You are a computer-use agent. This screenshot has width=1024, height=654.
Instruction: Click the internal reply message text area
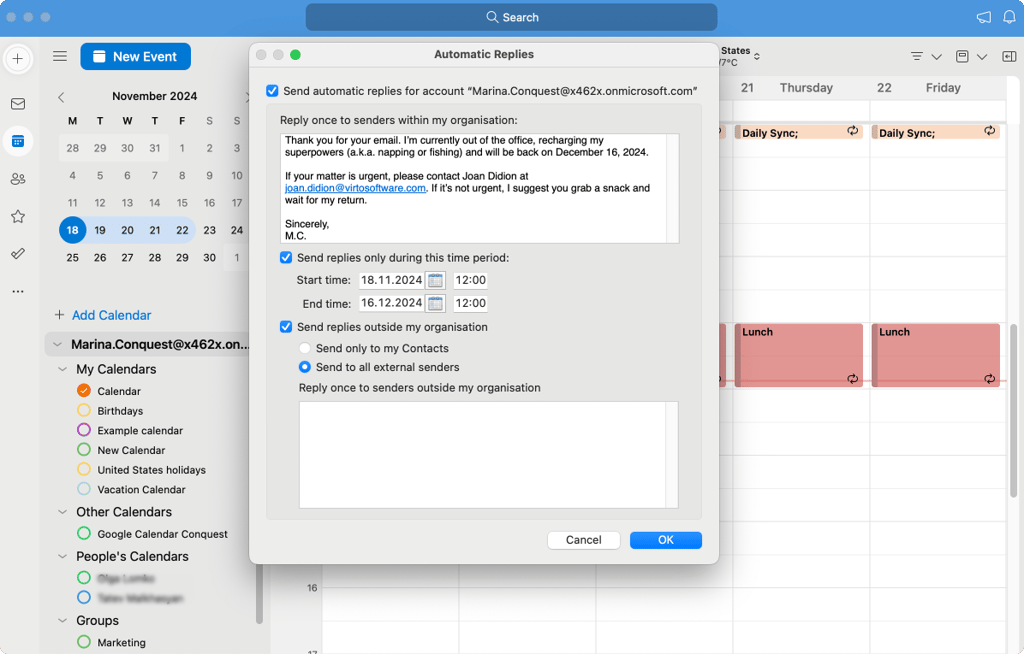point(479,188)
